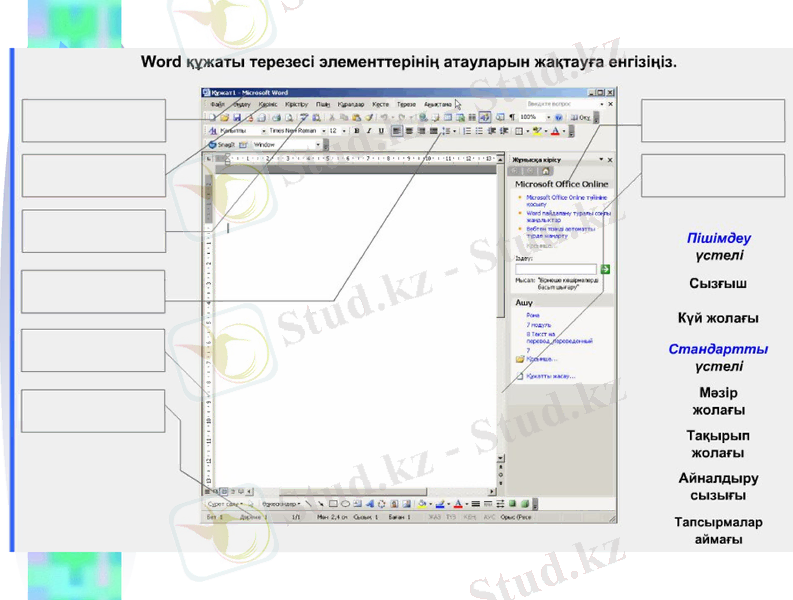Click the Insert WordArt icon
This screenshot has height=600, width=793.
coord(370,504)
